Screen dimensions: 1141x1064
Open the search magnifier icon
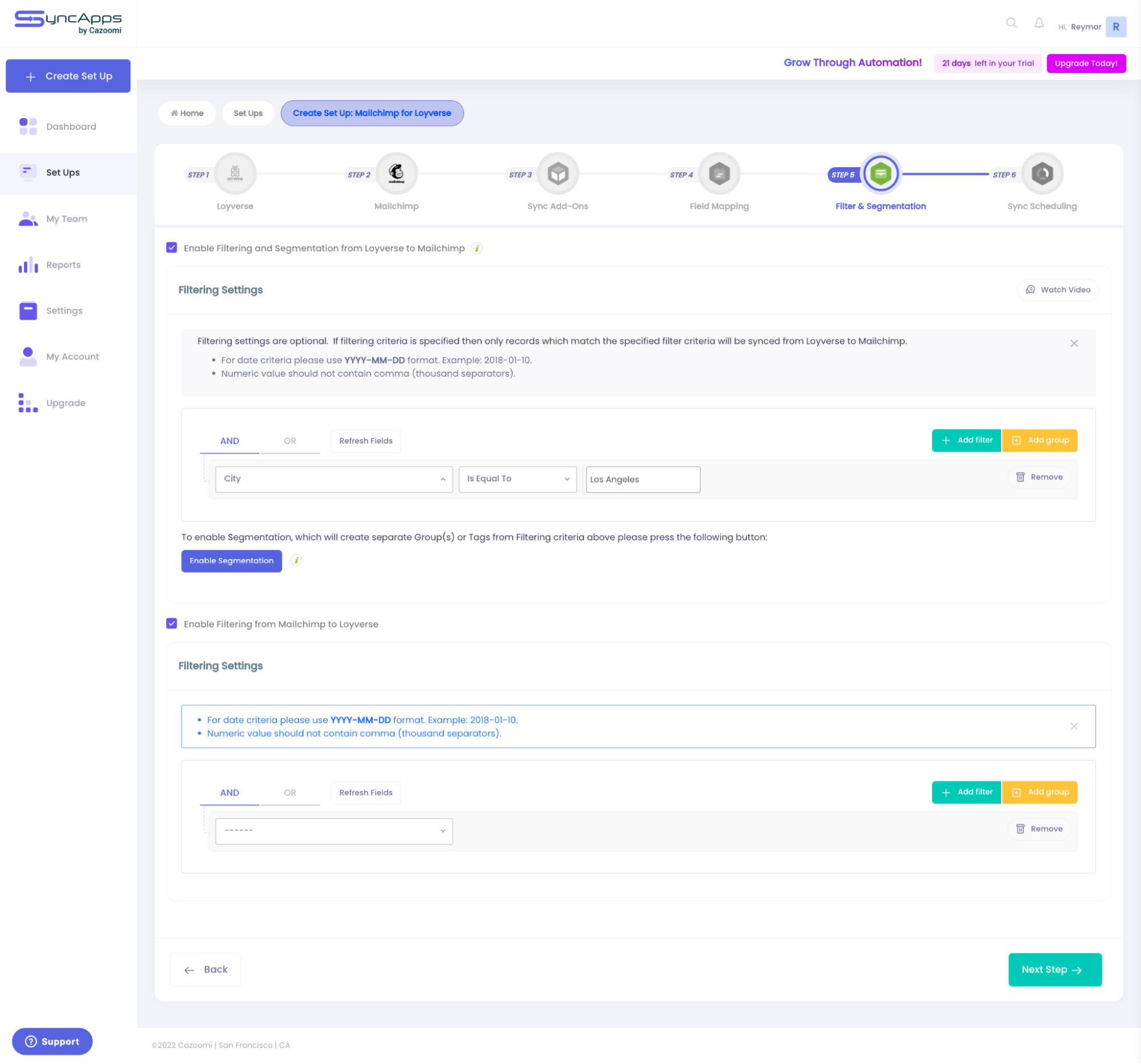tap(1011, 23)
